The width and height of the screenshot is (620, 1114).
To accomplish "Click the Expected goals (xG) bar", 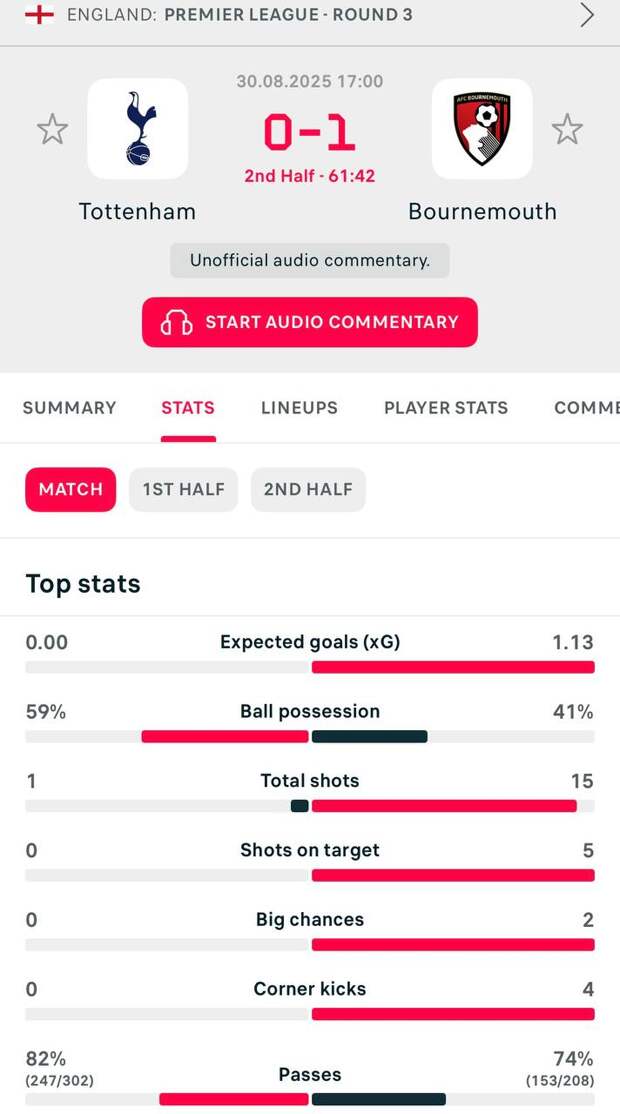I will coord(310,667).
